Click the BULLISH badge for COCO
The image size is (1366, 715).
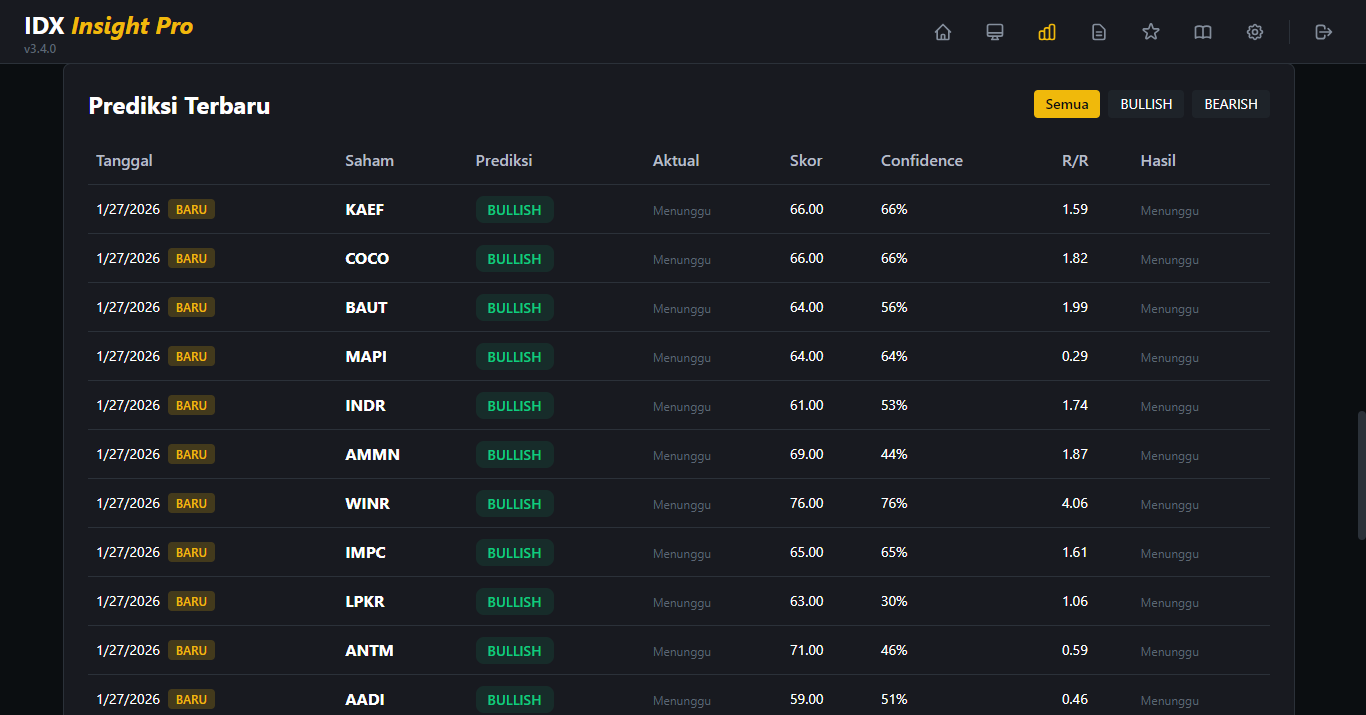pos(514,259)
